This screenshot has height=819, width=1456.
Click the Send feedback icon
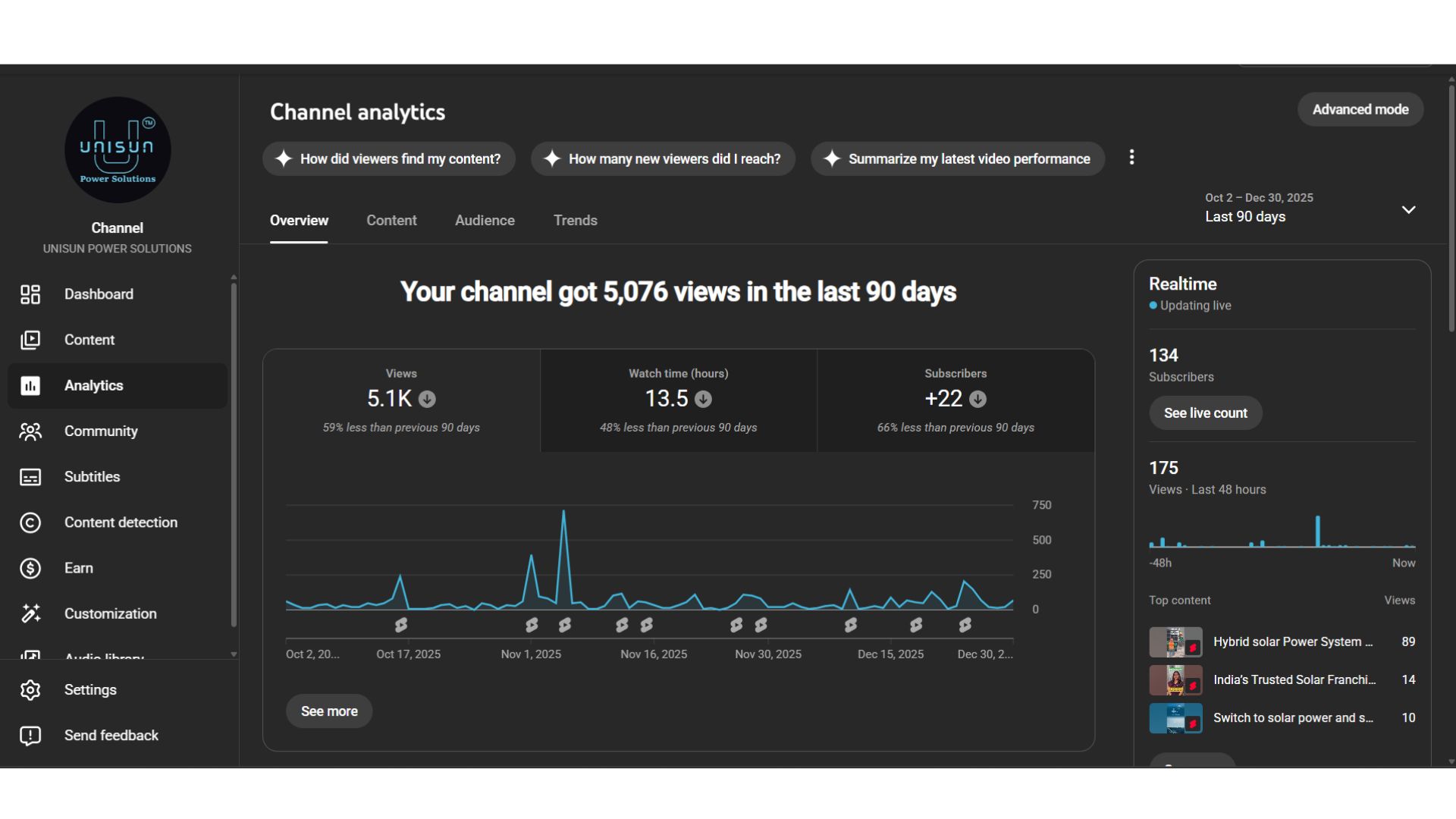[x=30, y=736]
